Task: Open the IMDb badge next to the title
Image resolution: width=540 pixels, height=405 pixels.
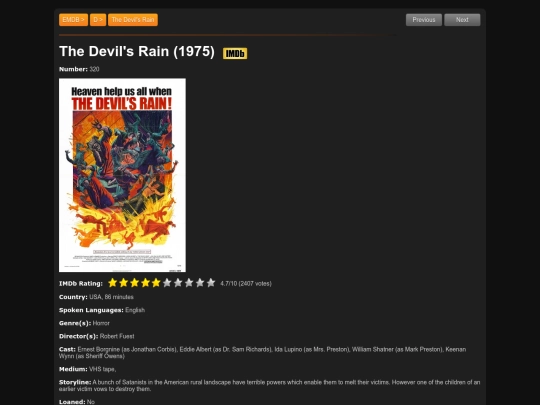Action: click(x=235, y=53)
